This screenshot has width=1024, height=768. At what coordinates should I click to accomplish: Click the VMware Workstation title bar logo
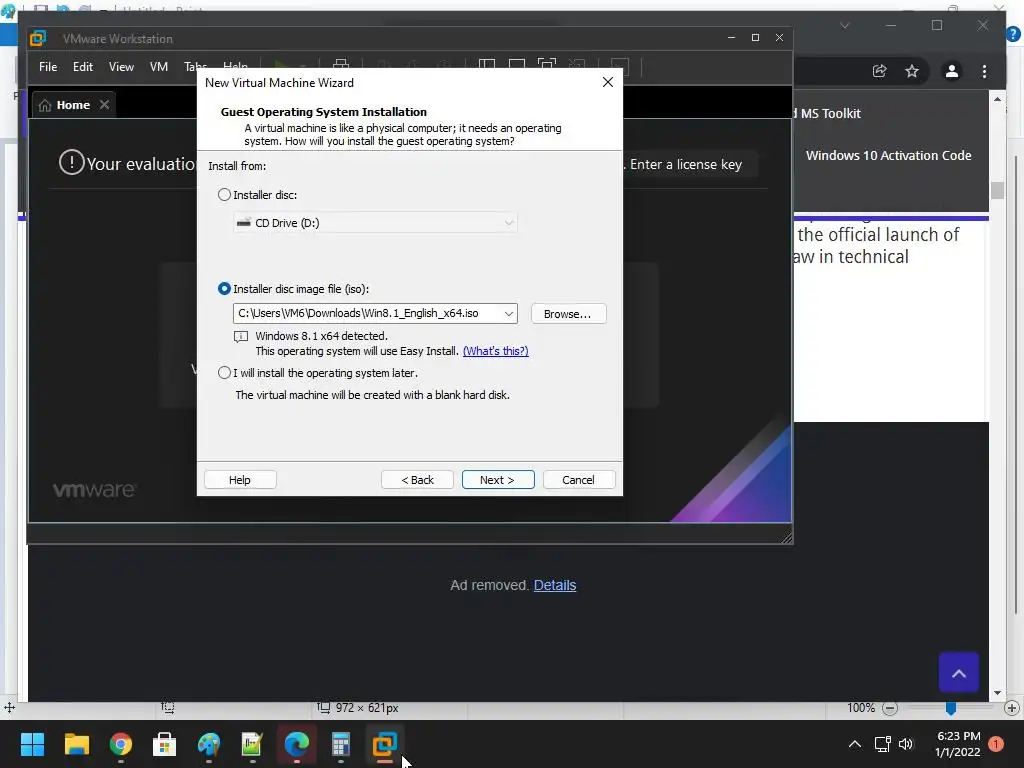pos(38,39)
